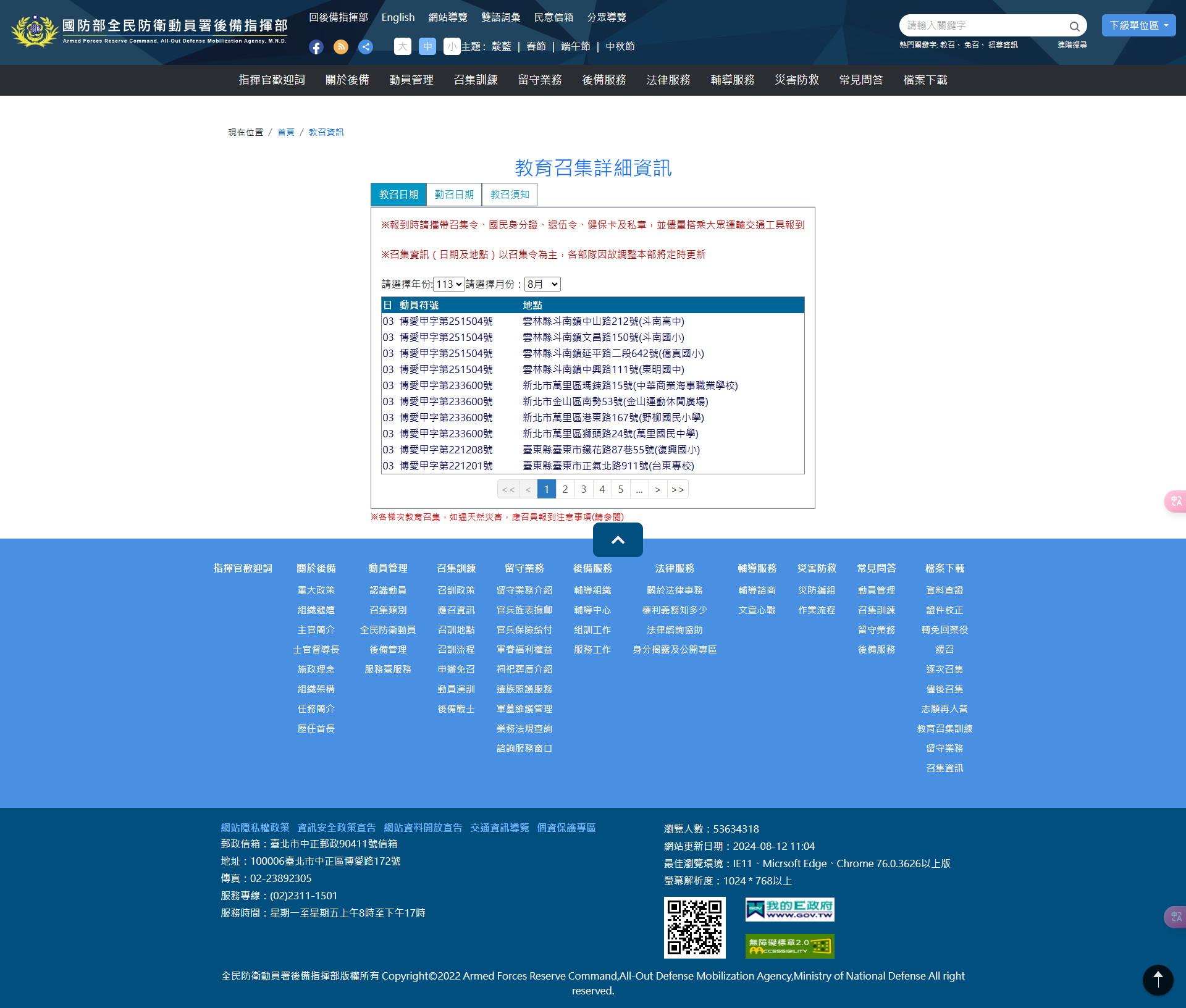Viewport: 1186px width, 1008px height.
Task: Collapse the footer sitemap with chevron-up button
Action: 618,540
